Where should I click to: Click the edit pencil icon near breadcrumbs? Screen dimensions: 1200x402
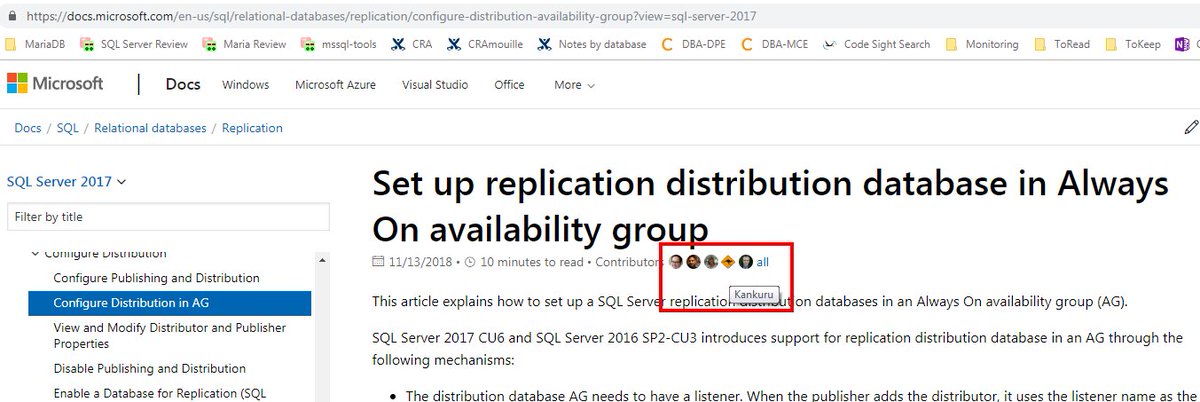1190,127
